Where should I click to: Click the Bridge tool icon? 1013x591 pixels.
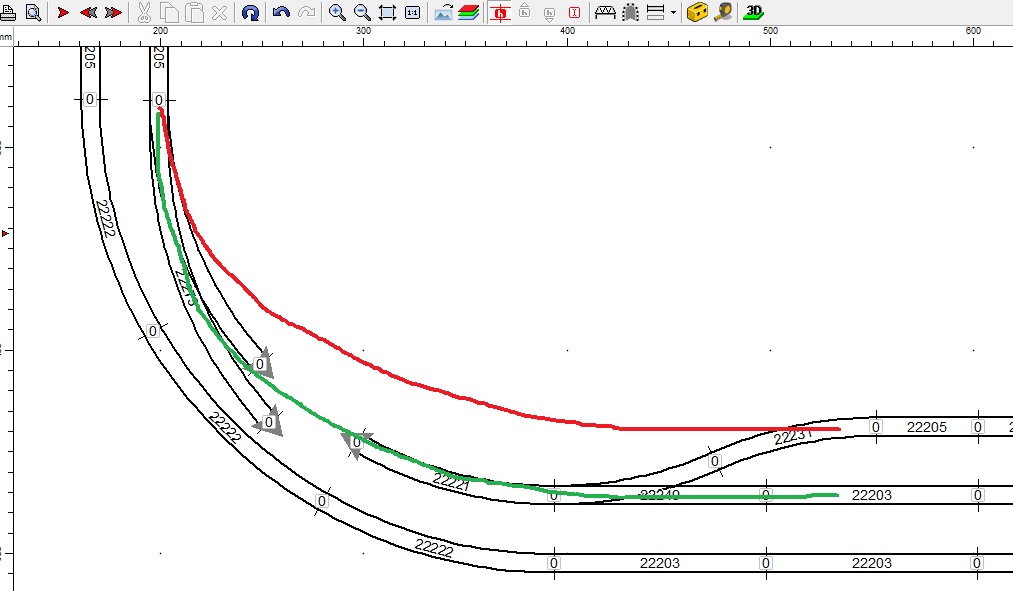click(x=605, y=12)
